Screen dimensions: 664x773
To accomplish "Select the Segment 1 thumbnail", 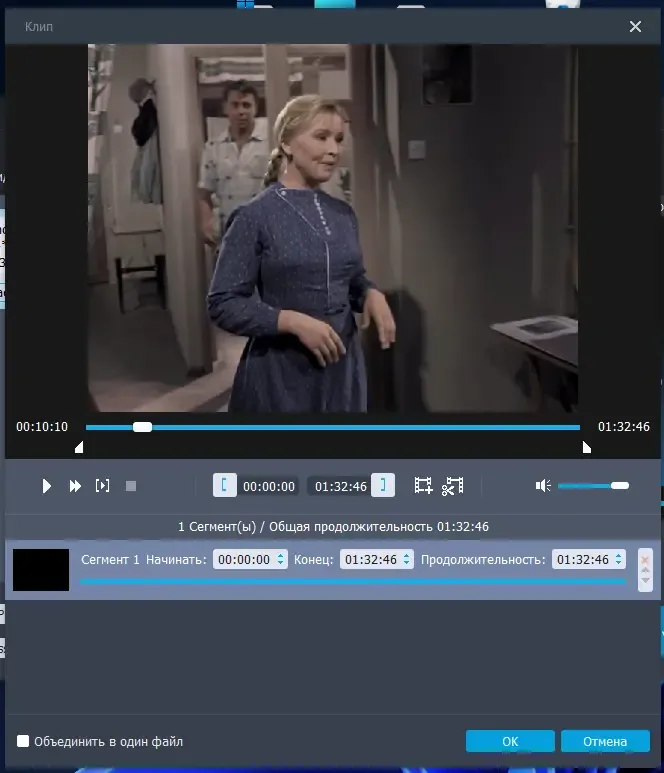I will pyautogui.click(x=41, y=569).
